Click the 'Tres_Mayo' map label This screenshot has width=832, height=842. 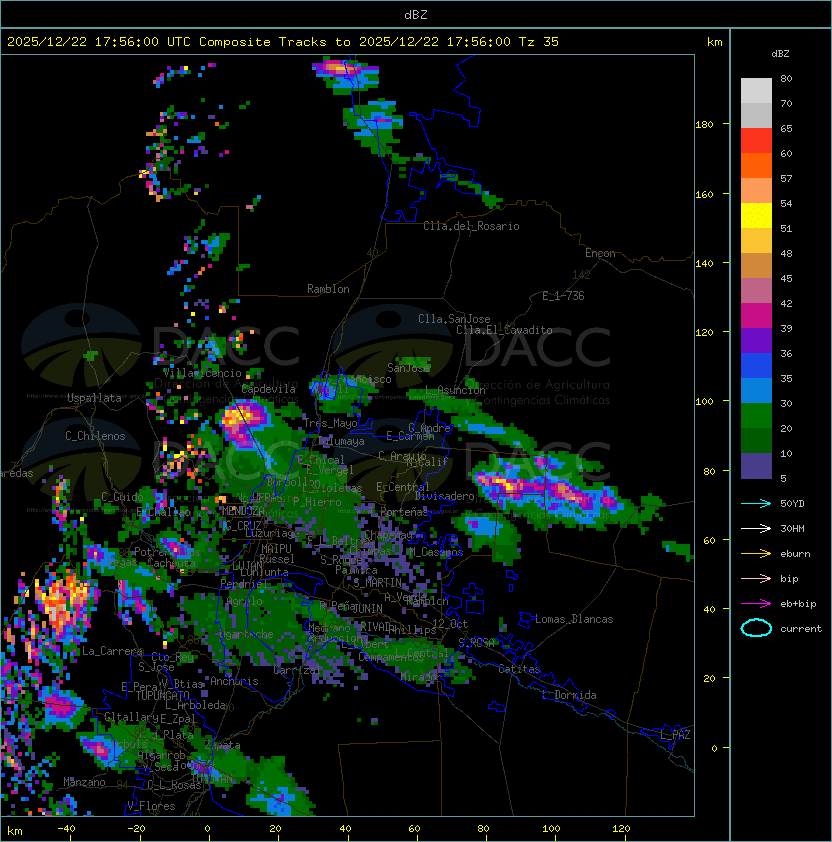click(330, 423)
